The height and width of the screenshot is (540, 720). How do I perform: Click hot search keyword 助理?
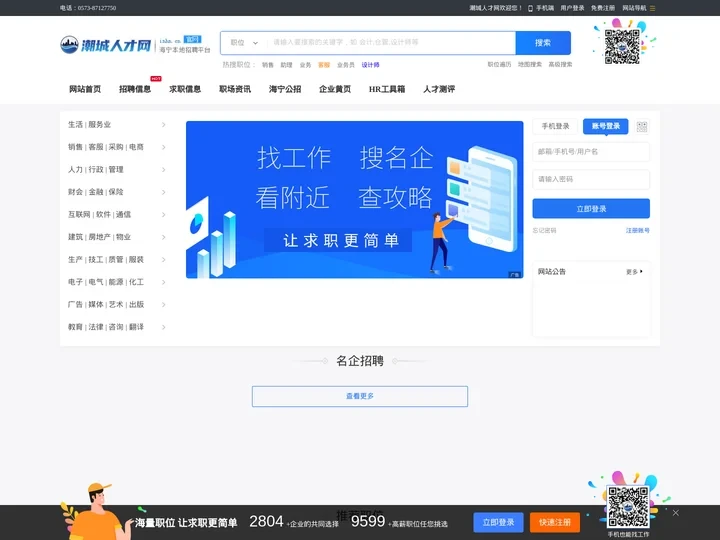tap(287, 65)
